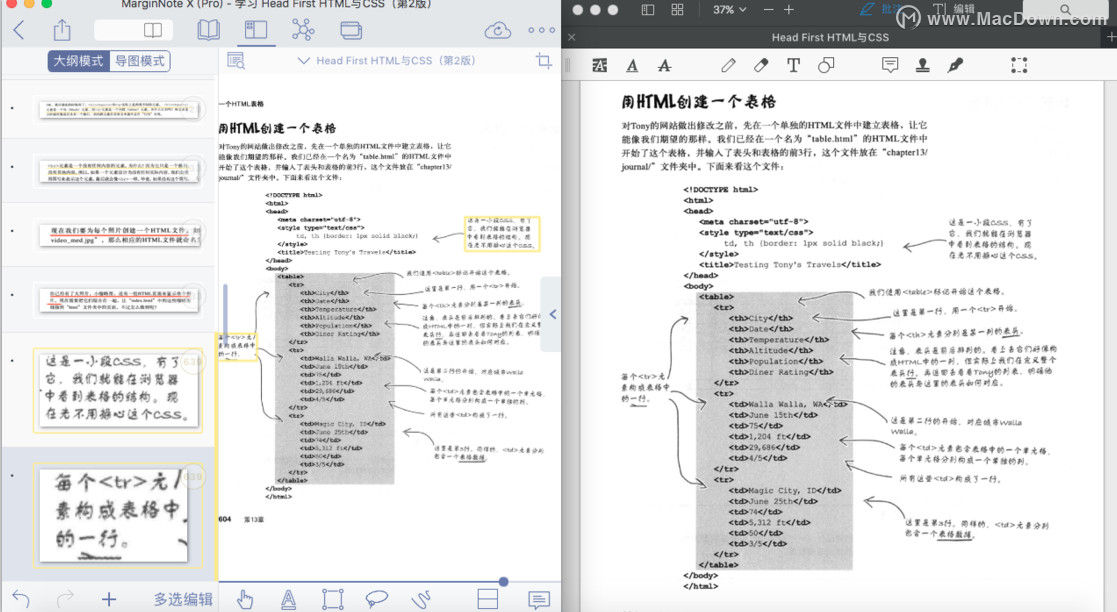
Task: Select the signature pen tool in PDF editor
Action: [x=955, y=66]
